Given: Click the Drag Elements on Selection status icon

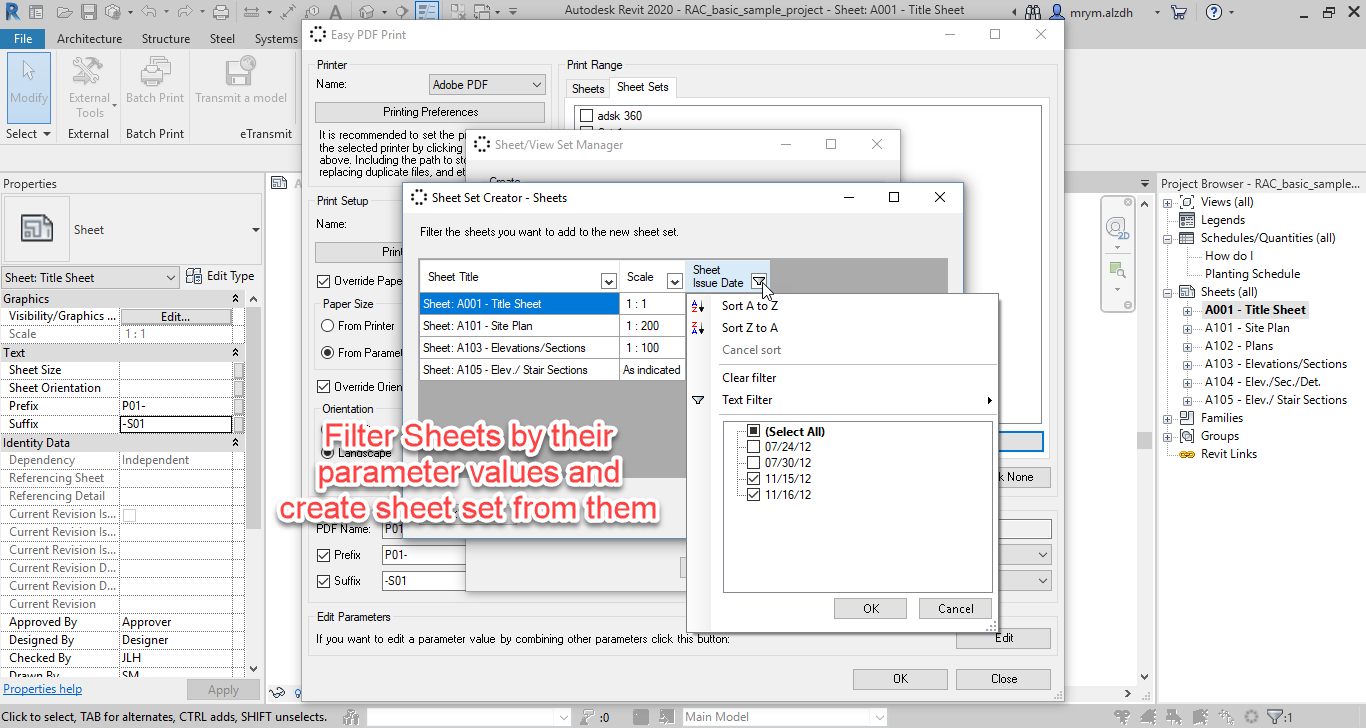Looking at the screenshot, I should point(1226,717).
